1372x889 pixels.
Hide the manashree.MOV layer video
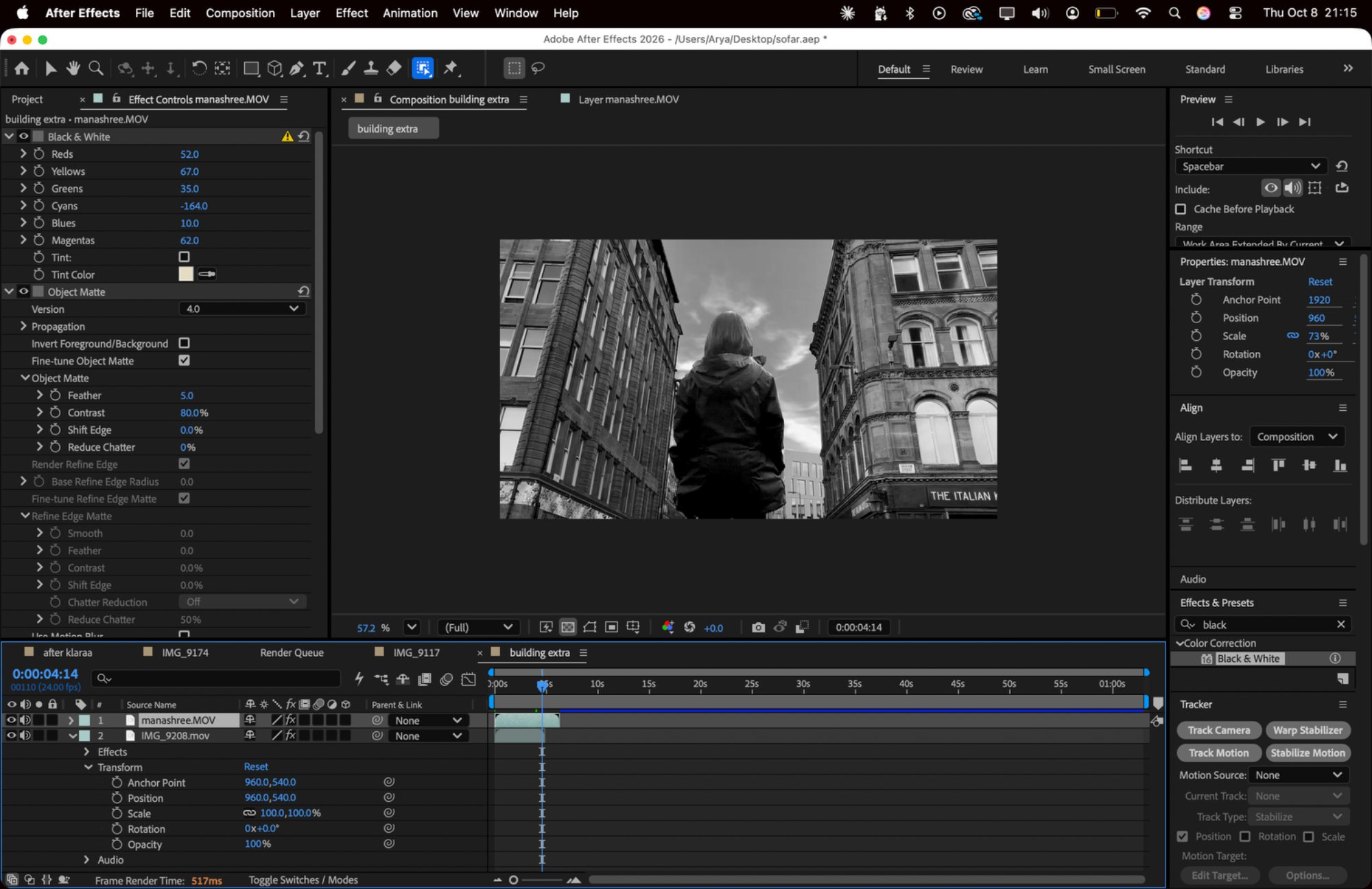click(x=11, y=720)
